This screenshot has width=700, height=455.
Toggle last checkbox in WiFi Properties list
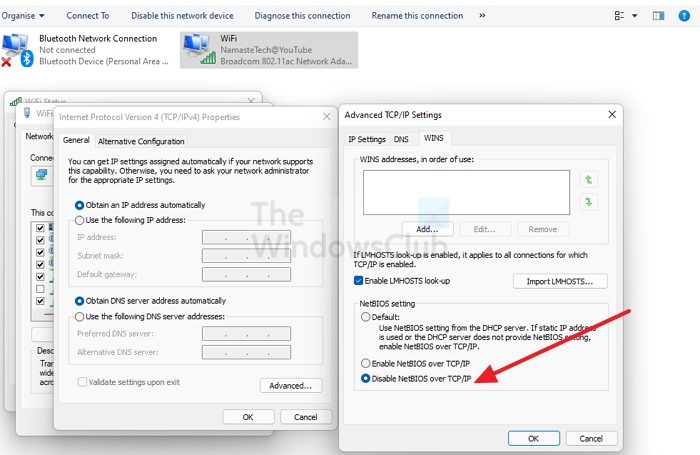pos(40,301)
